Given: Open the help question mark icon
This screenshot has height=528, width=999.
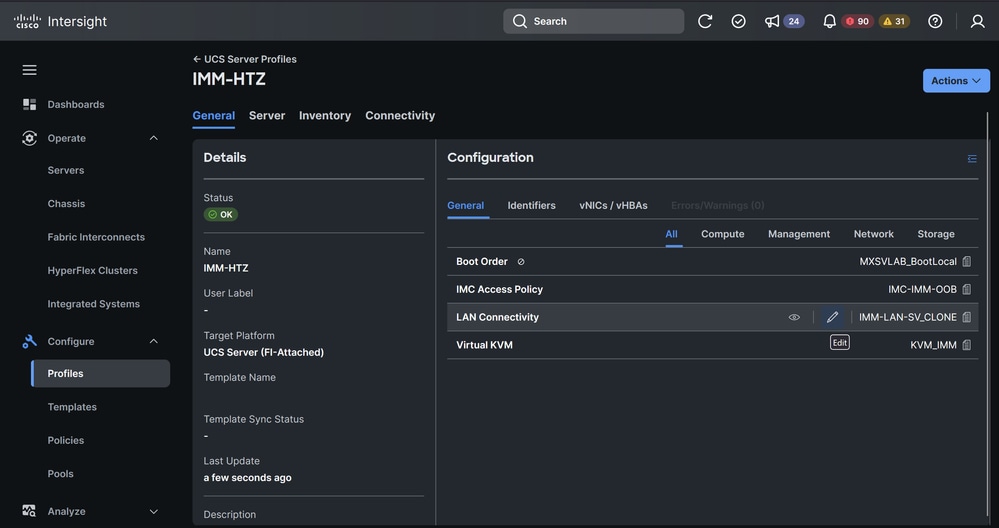Looking at the screenshot, I should point(935,21).
